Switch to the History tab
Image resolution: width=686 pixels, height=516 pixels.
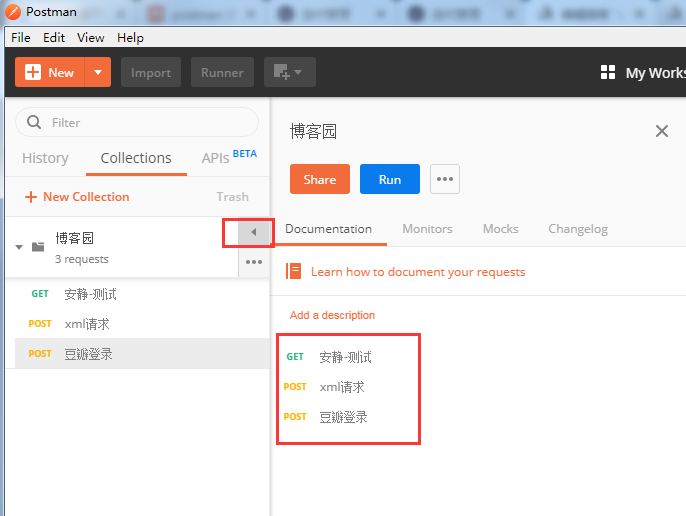pos(45,158)
